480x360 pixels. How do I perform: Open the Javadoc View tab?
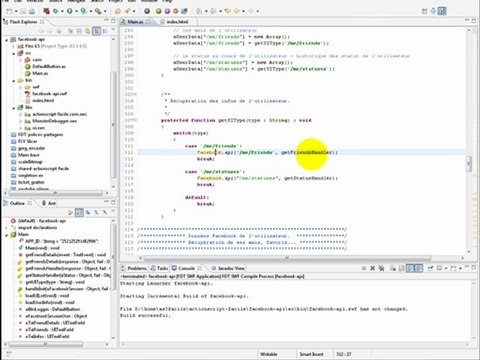tap(228, 268)
